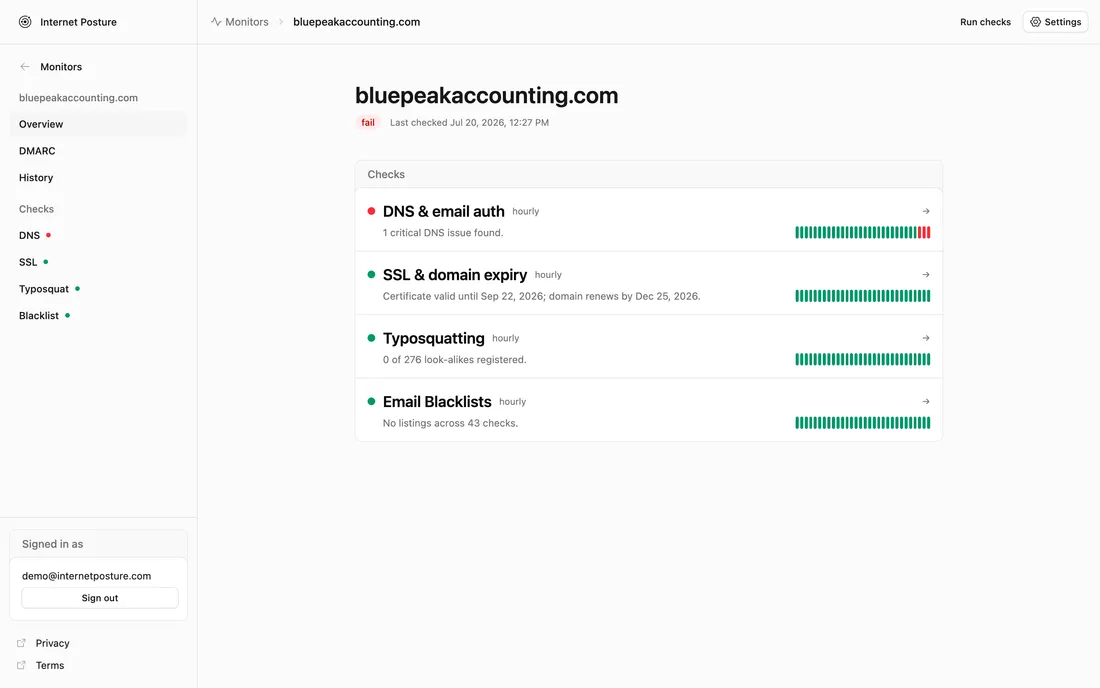Select the Overview sidebar item
Screen dimensions: 1100x688
click(98, 124)
